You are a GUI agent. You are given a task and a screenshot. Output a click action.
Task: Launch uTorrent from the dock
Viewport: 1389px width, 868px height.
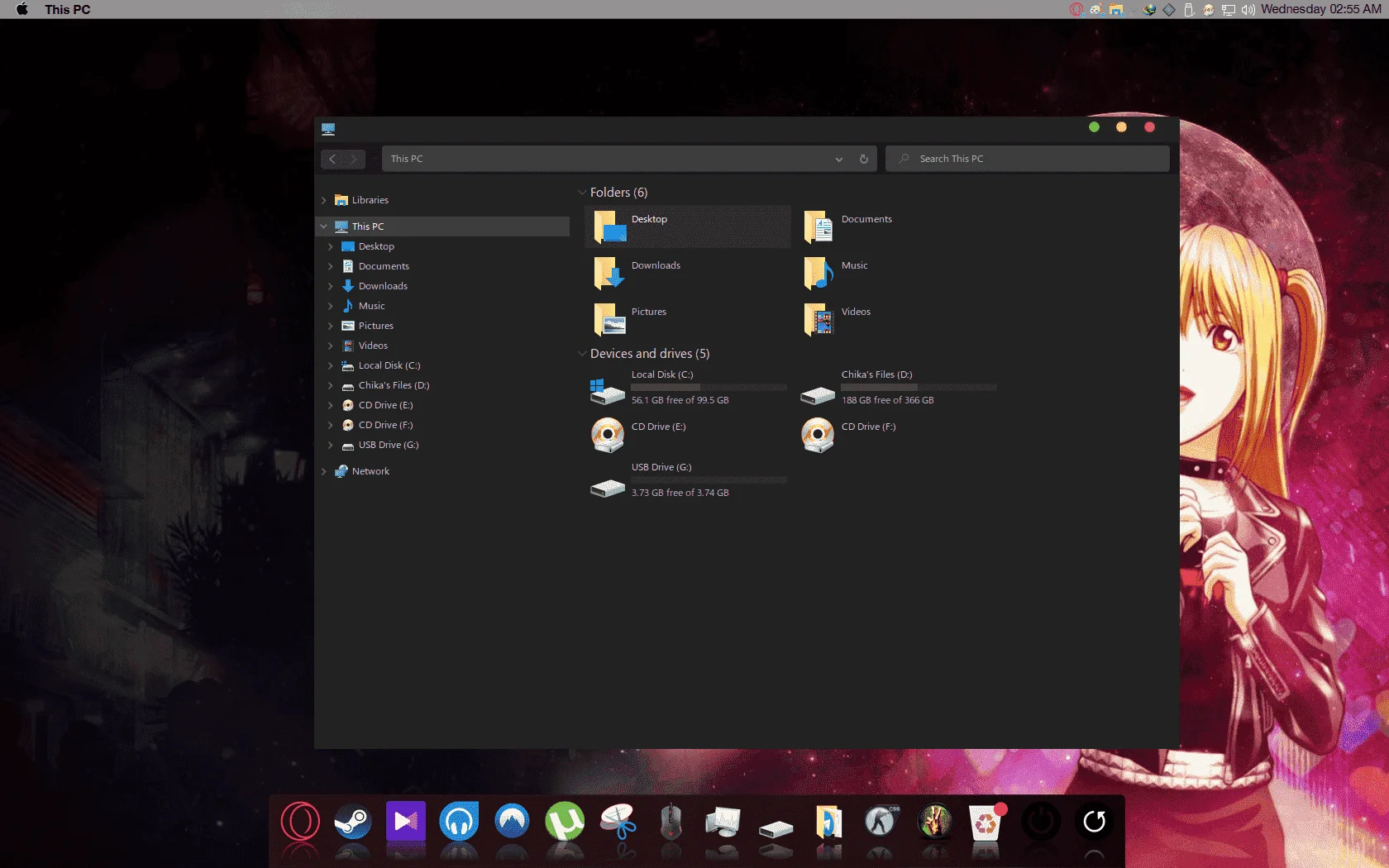click(x=565, y=822)
